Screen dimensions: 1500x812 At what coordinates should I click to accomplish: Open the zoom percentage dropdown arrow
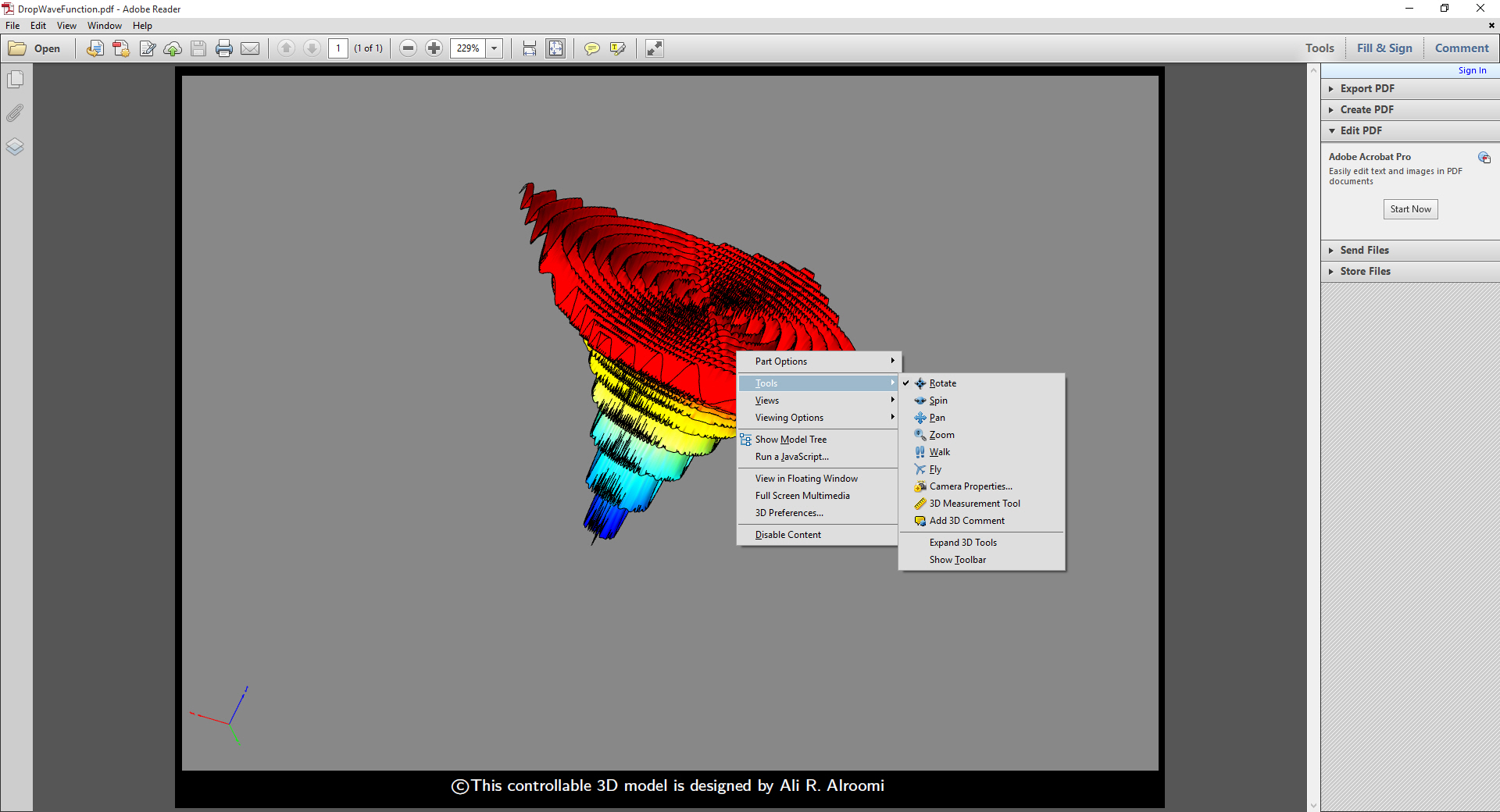494,48
